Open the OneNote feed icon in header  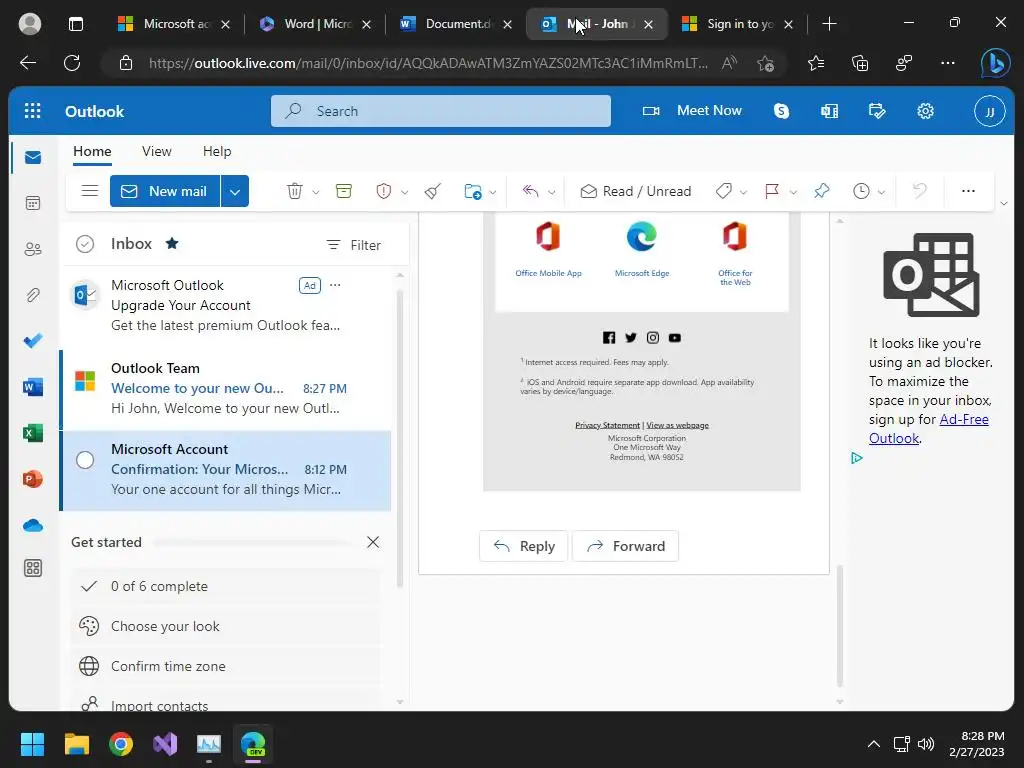(x=829, y=111)
